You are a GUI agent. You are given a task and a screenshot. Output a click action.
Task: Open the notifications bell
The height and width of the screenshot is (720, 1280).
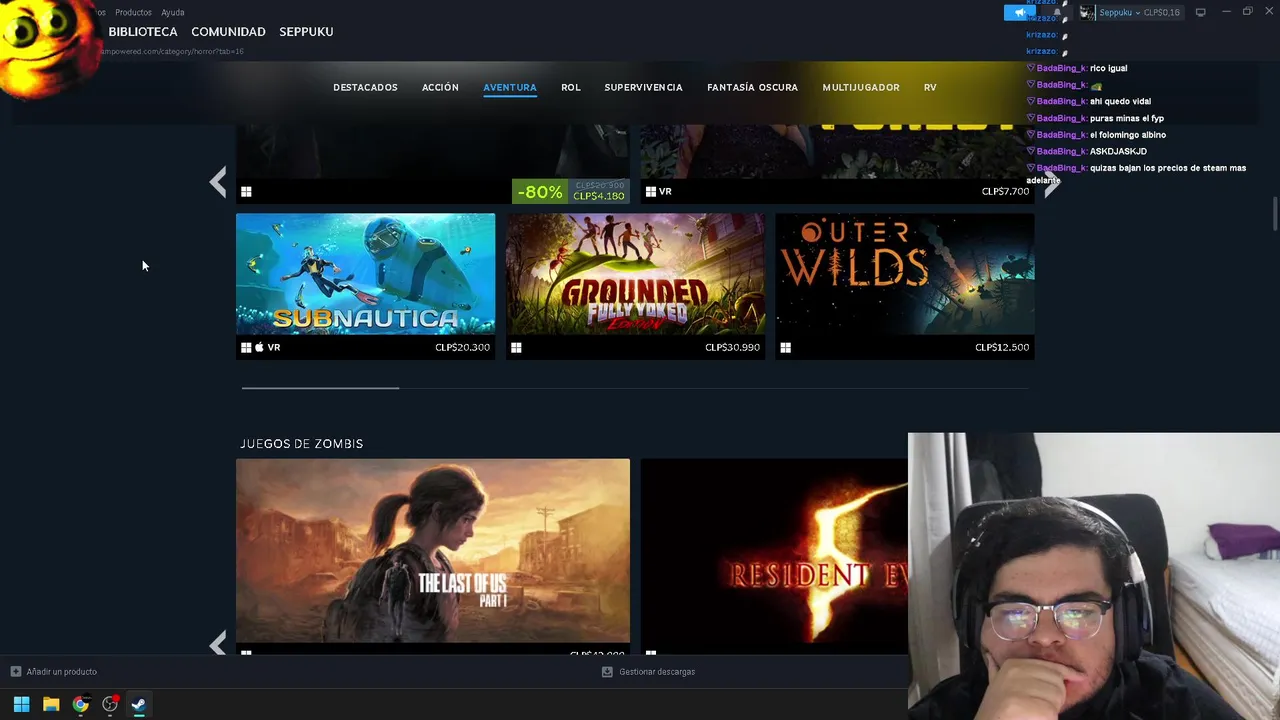[1056, 12]
